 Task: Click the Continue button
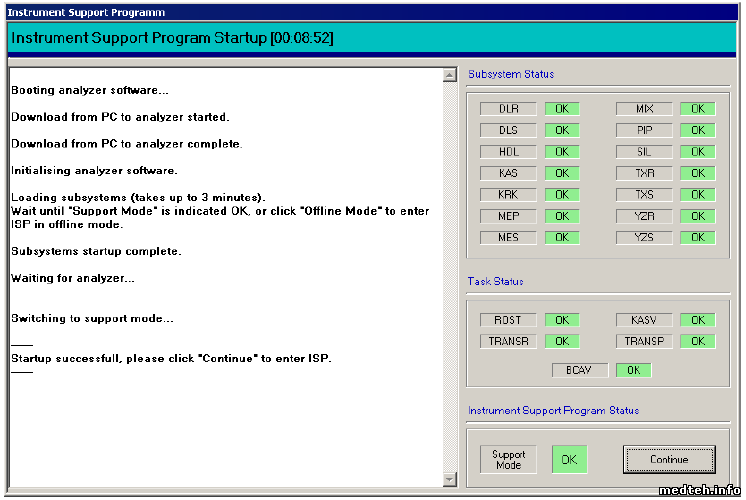669,460
